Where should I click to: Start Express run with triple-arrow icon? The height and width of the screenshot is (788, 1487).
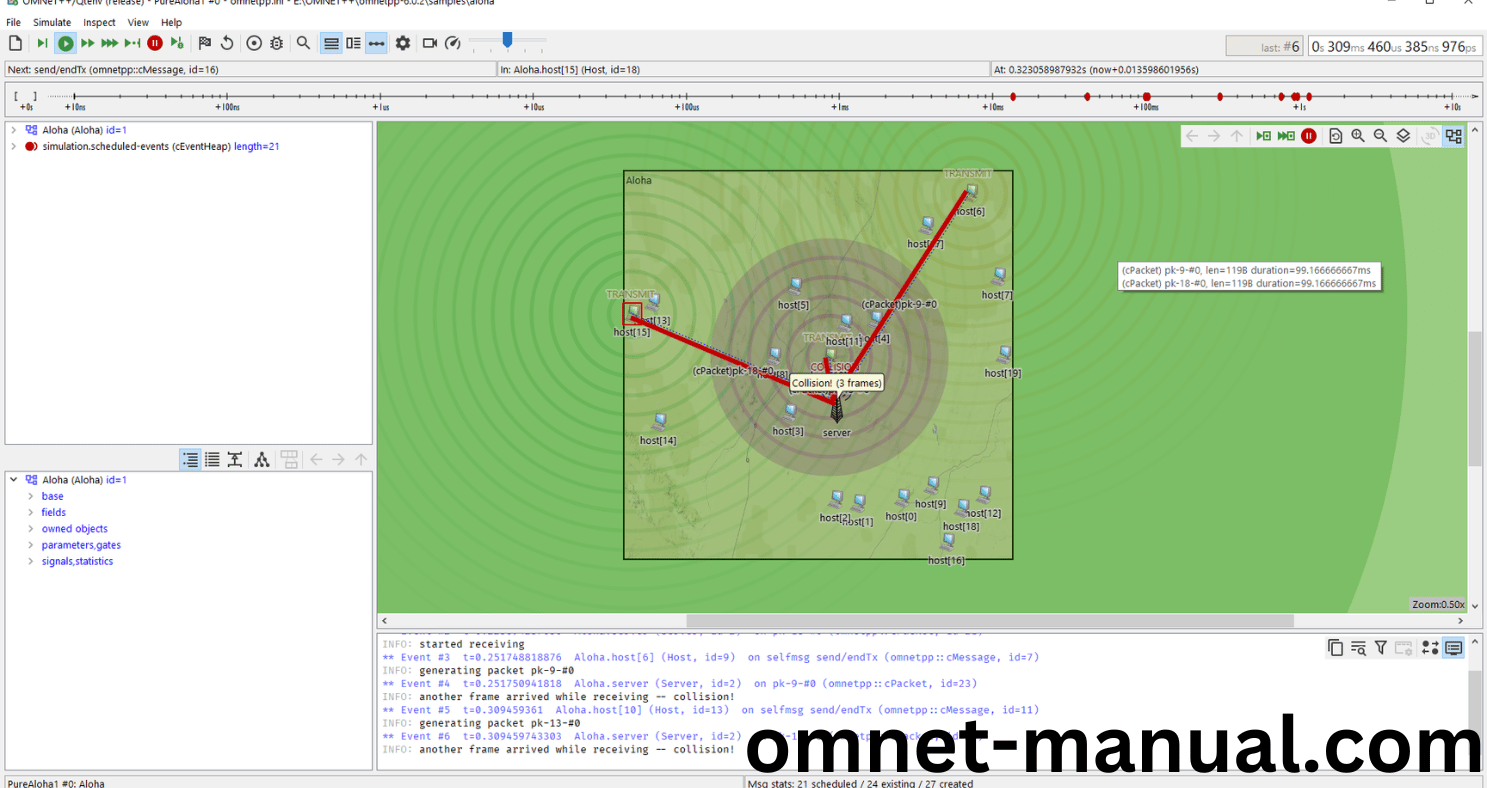point(110,43)
